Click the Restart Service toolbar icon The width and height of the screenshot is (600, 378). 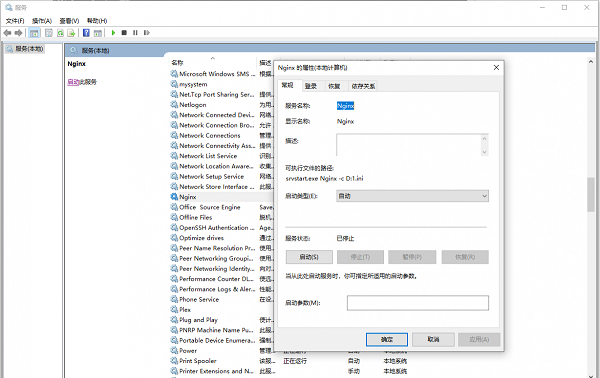(x=147, y=33)
